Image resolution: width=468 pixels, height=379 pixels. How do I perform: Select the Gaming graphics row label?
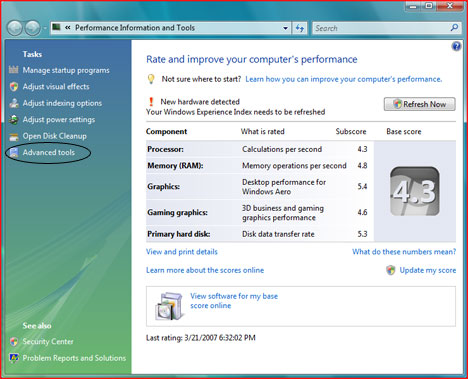tap(177, 212)
